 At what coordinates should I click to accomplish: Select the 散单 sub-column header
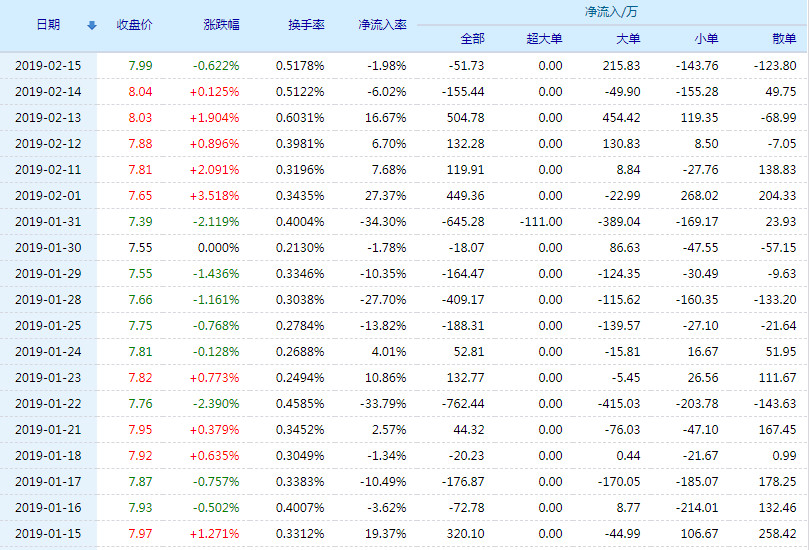pos(784,39)
